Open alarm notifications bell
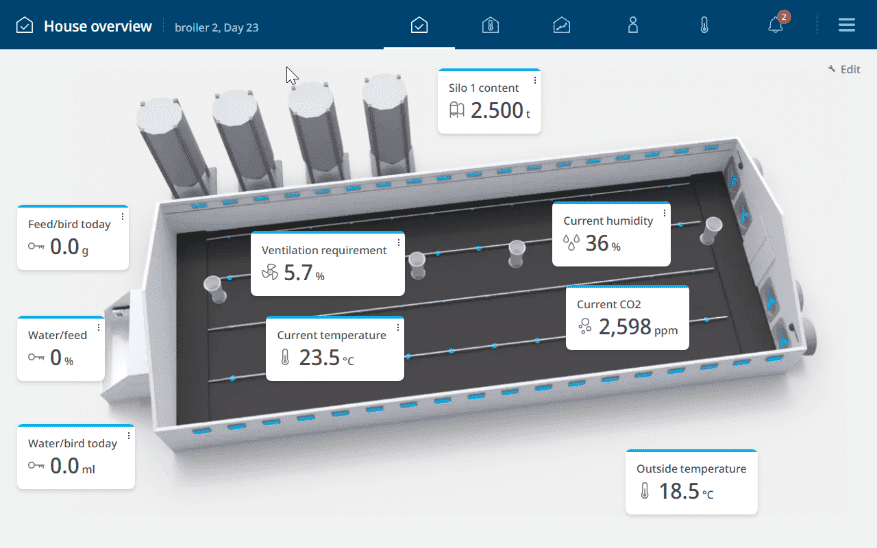Screen dimensions: 877x548 (775, 25)
